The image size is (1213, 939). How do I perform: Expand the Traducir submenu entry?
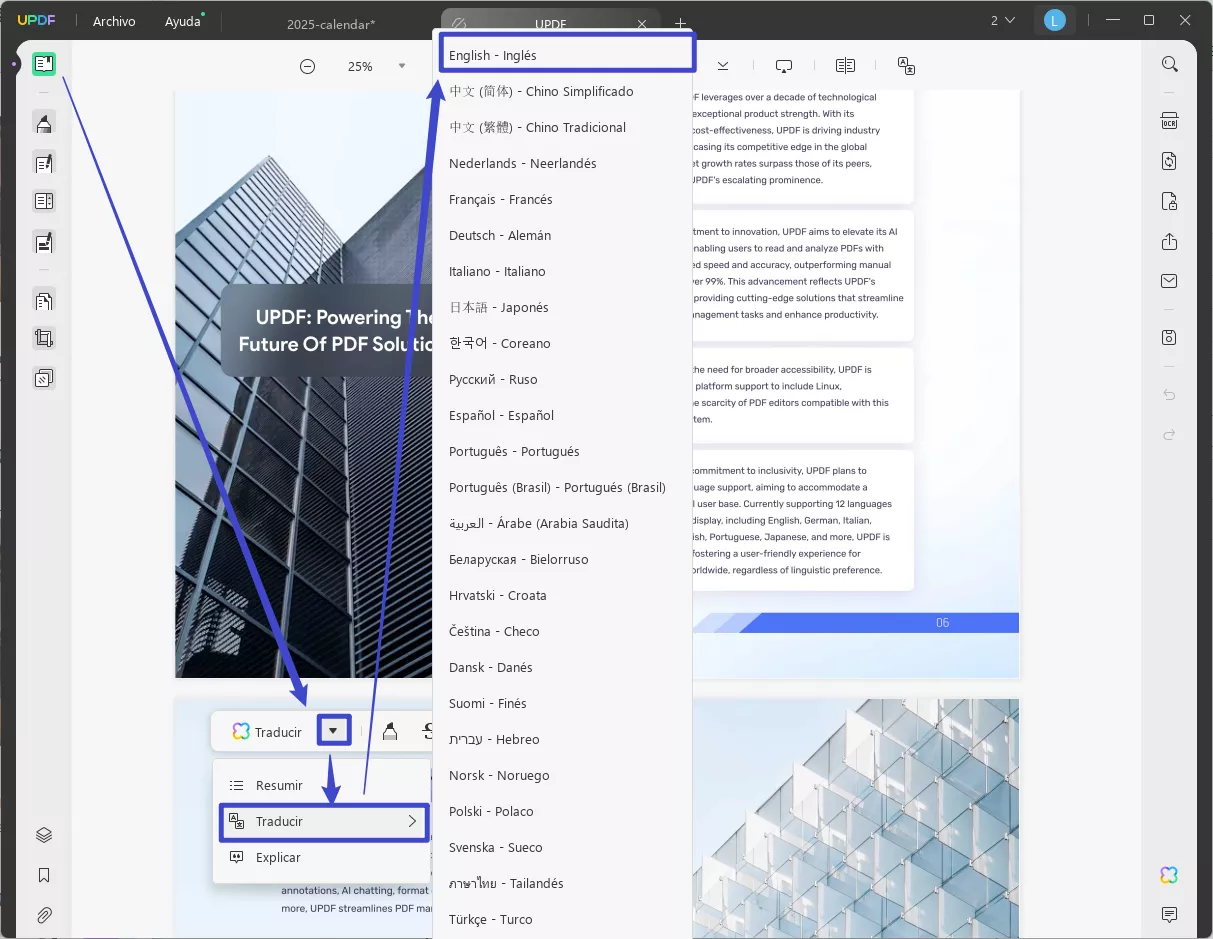click(324, 821)
